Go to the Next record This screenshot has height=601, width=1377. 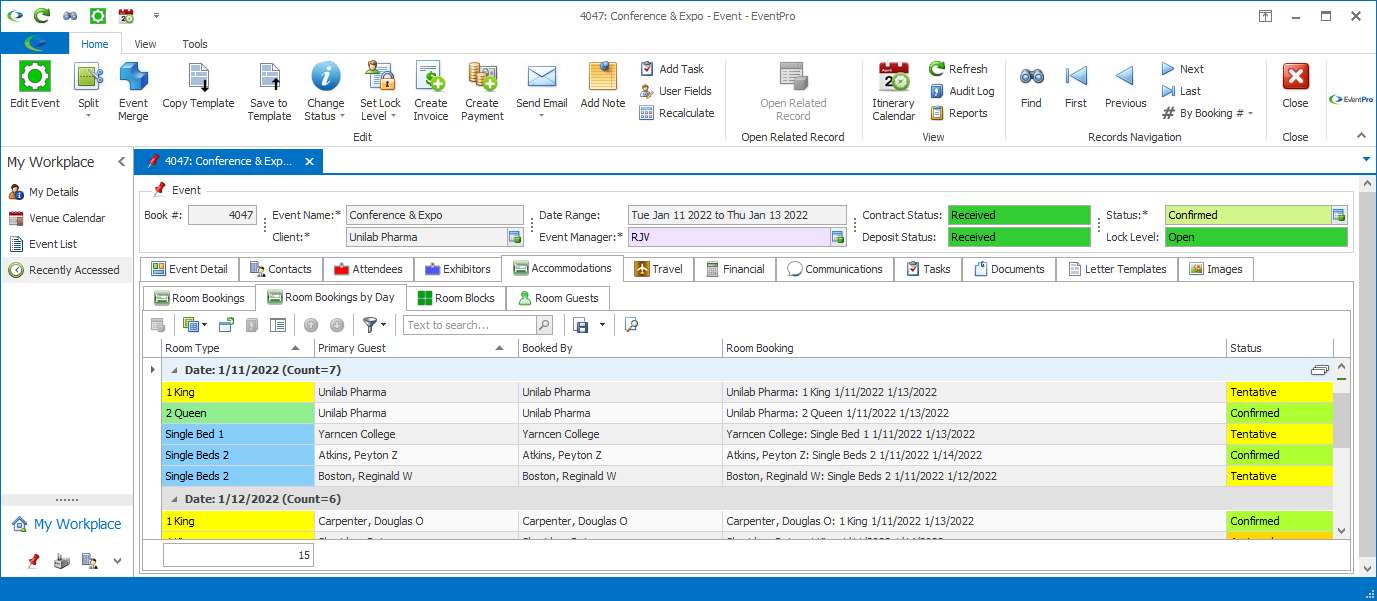click(x=1182, y=69)
